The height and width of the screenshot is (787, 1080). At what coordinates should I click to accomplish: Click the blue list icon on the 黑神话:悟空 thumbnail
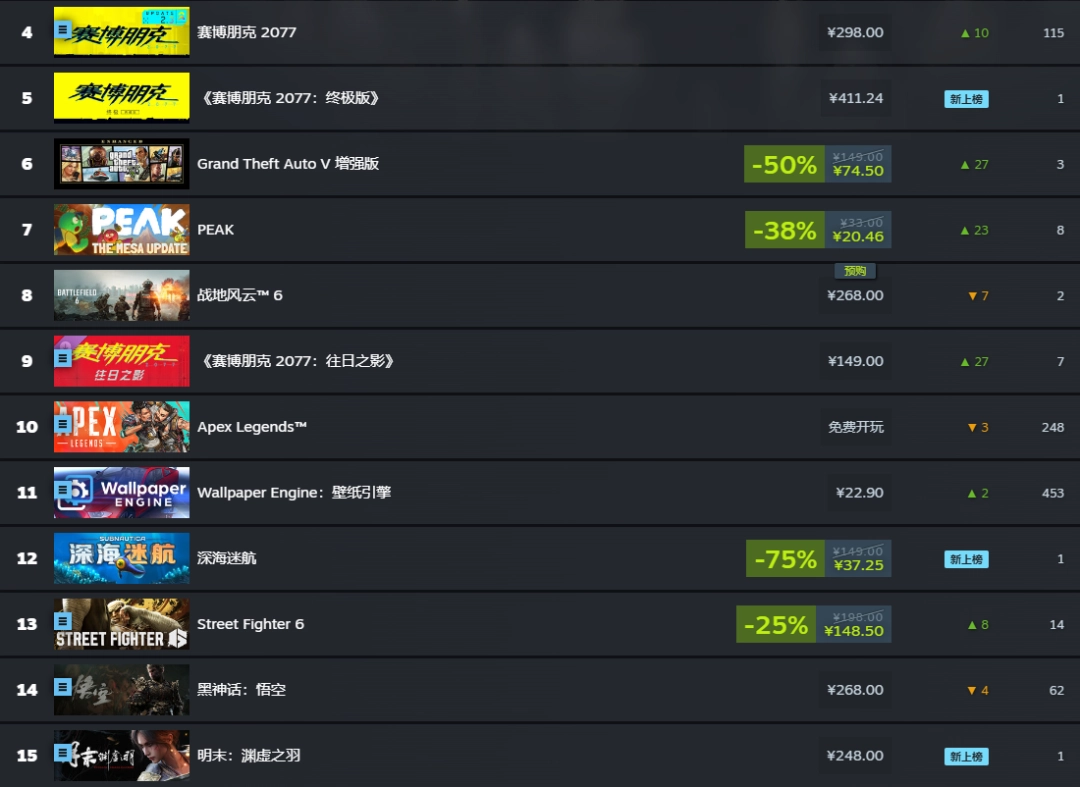(63, 687)
